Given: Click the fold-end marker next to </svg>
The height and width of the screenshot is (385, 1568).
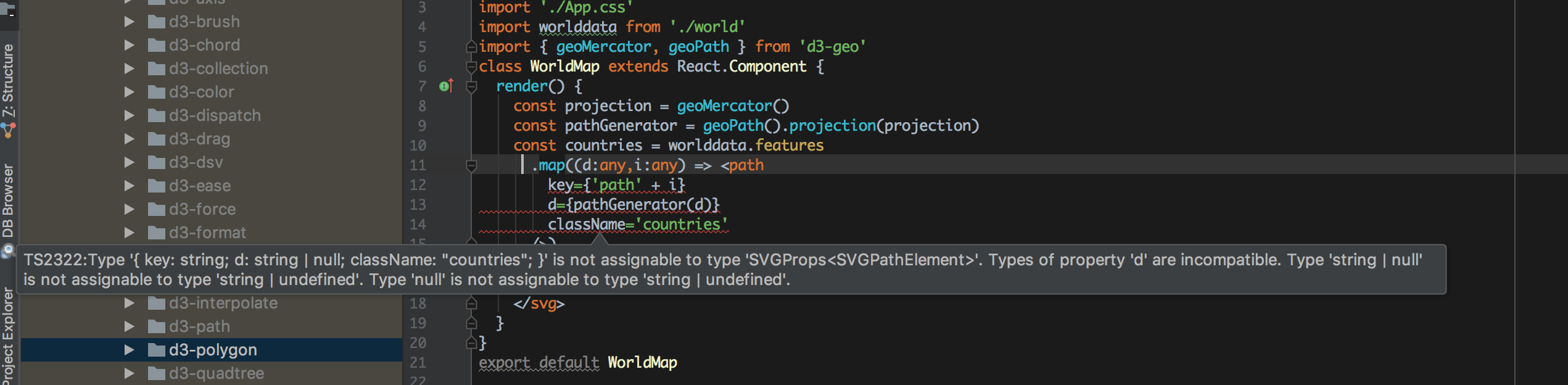Looking at the screenshot, I should click(x=471, y=304).
